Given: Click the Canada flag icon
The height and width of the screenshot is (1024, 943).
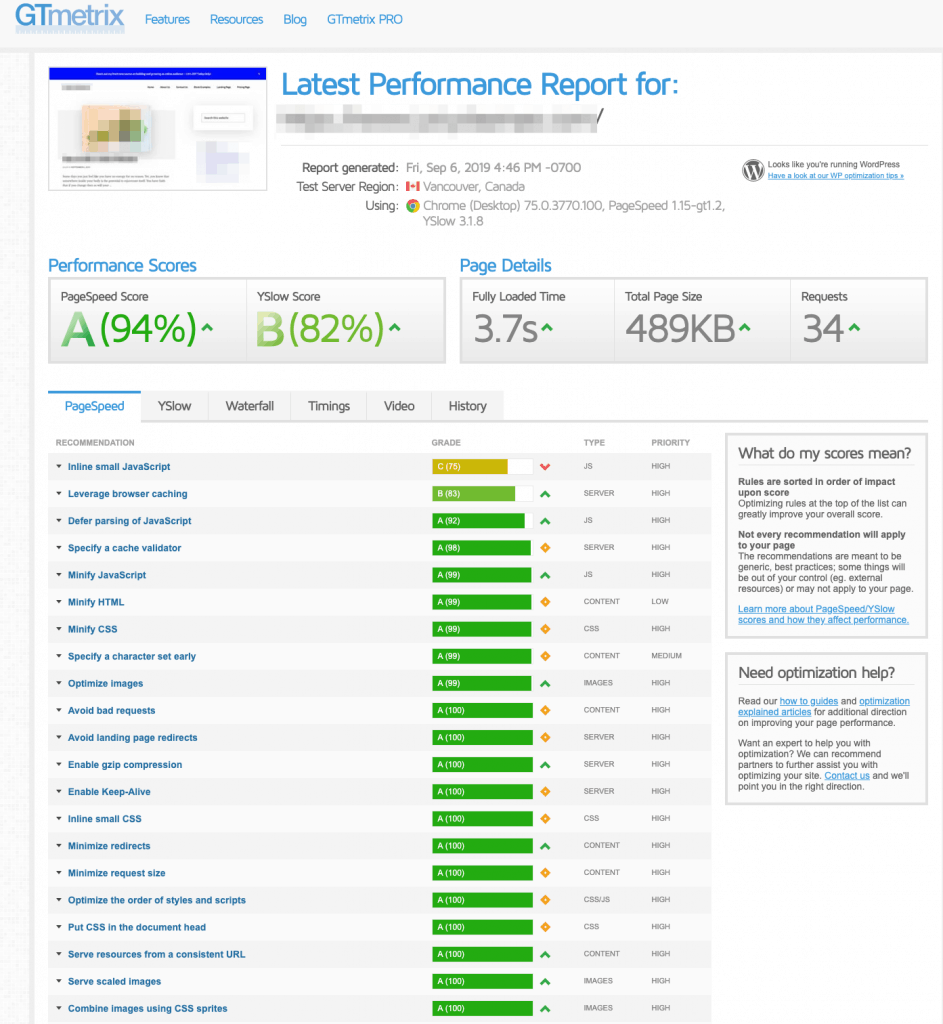Looking at the screenshot, I should pyautogui.click(x=413, y=187).
